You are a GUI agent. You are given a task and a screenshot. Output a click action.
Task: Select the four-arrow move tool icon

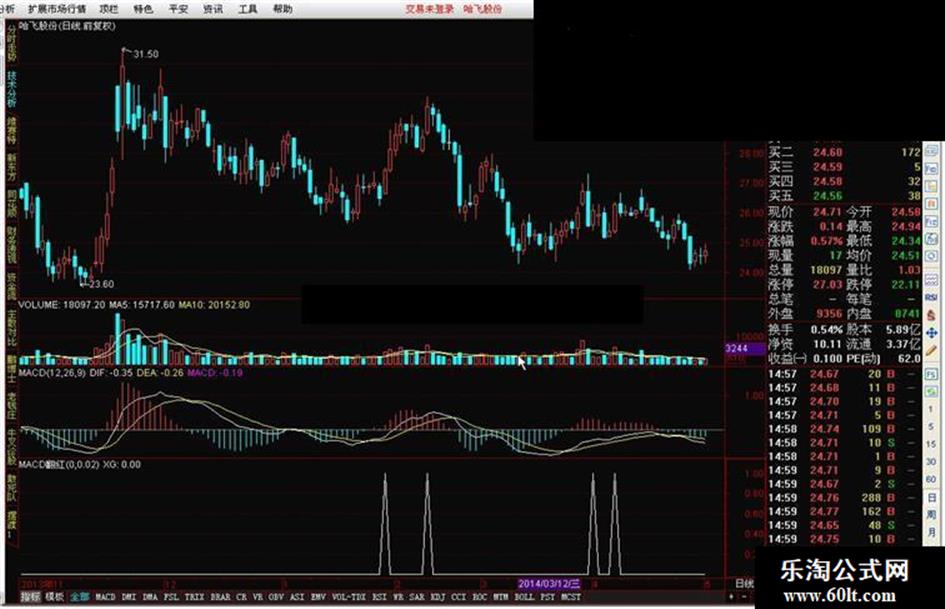point(931,333)
